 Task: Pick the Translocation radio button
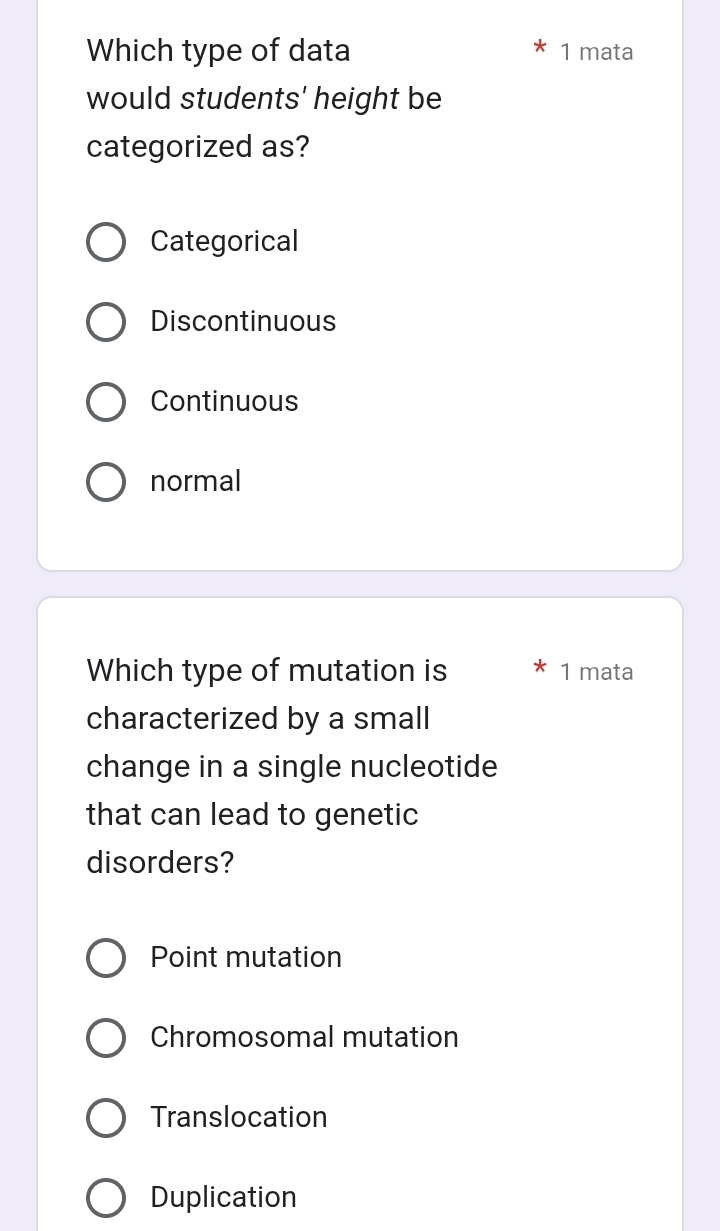click(x=106, y=1118)
